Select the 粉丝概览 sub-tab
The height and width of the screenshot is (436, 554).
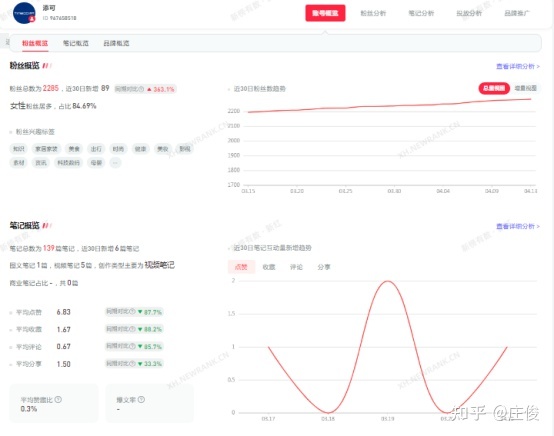35,43
